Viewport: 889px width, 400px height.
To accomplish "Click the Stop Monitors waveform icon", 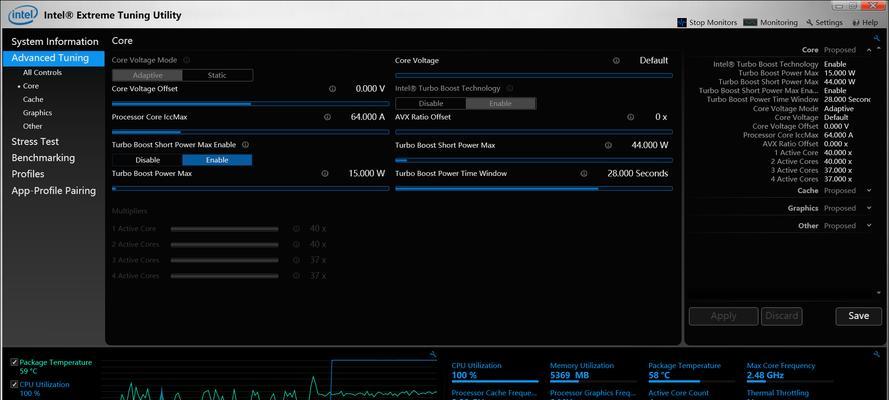I will 682,23.
